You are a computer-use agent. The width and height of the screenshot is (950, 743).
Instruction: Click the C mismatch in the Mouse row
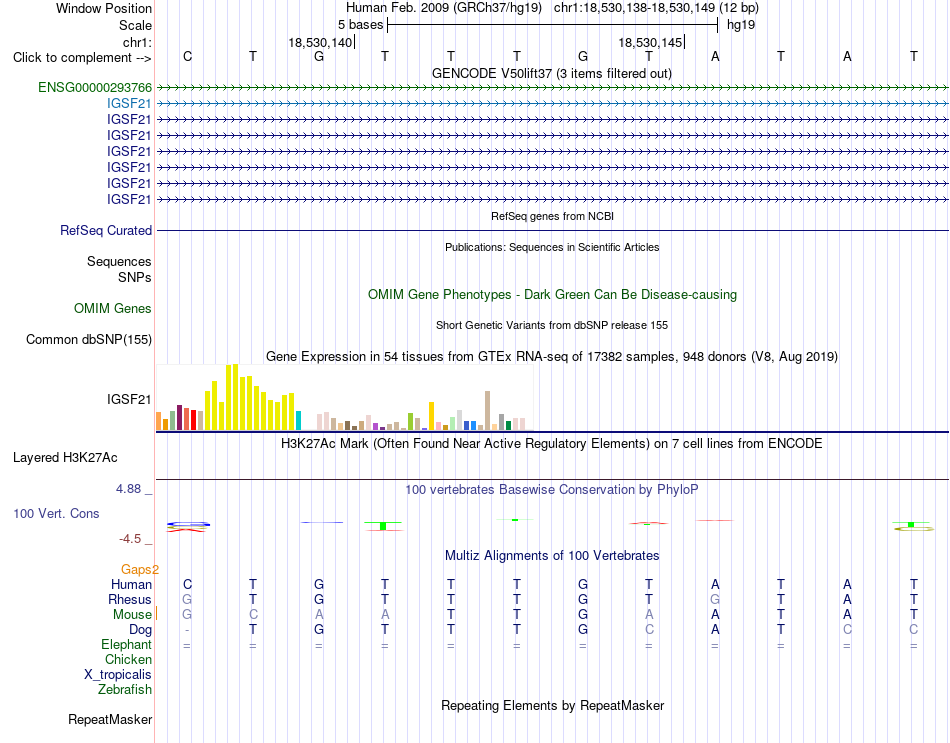click(x=253, y=615)
